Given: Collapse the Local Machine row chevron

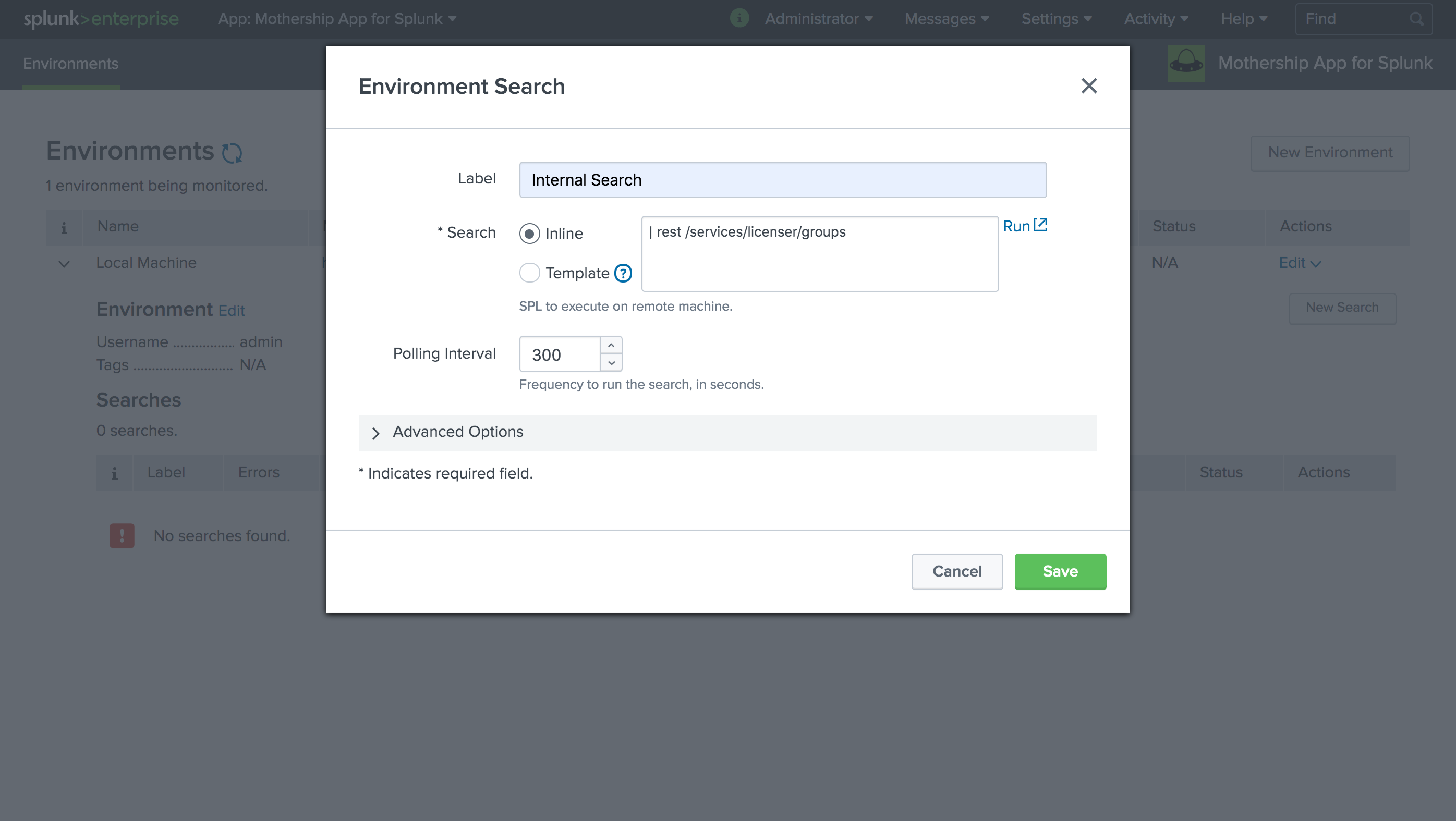Looking at the screenshot, I should pos(64,264).
